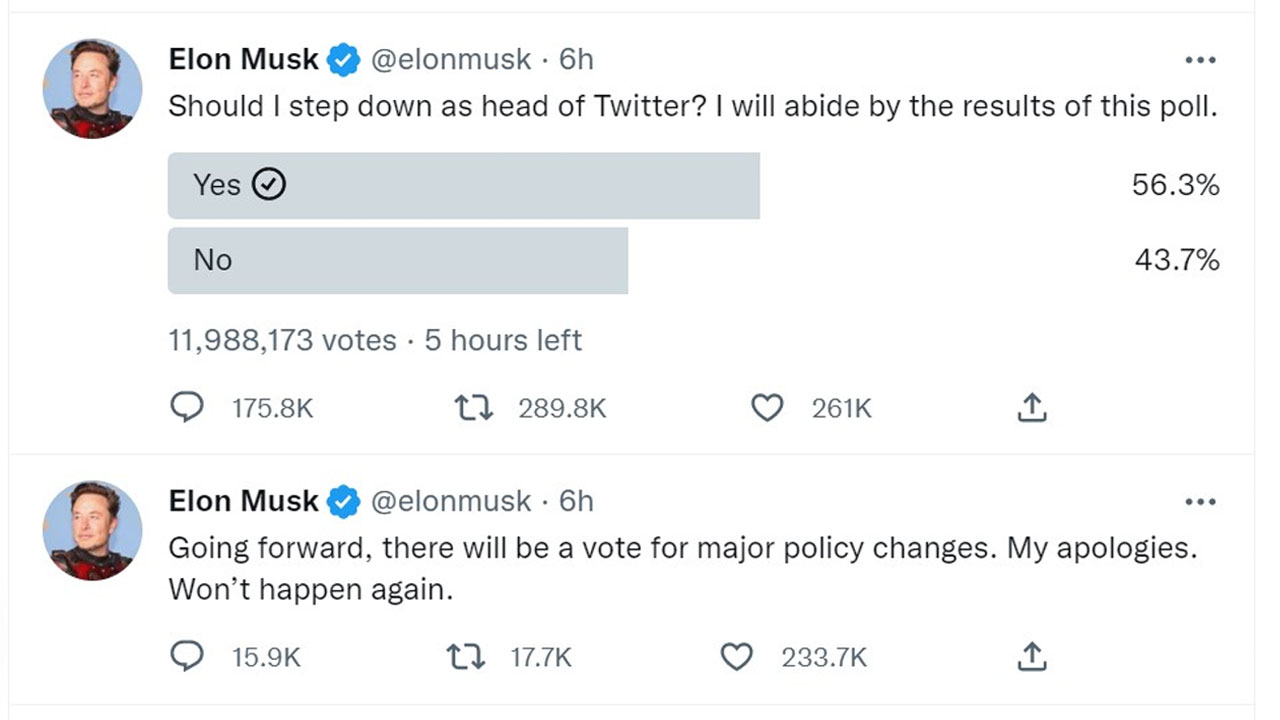This screenshot has width=1280, height=720.
Task: Click the first tweet's profile avatar
Action: 92,89
